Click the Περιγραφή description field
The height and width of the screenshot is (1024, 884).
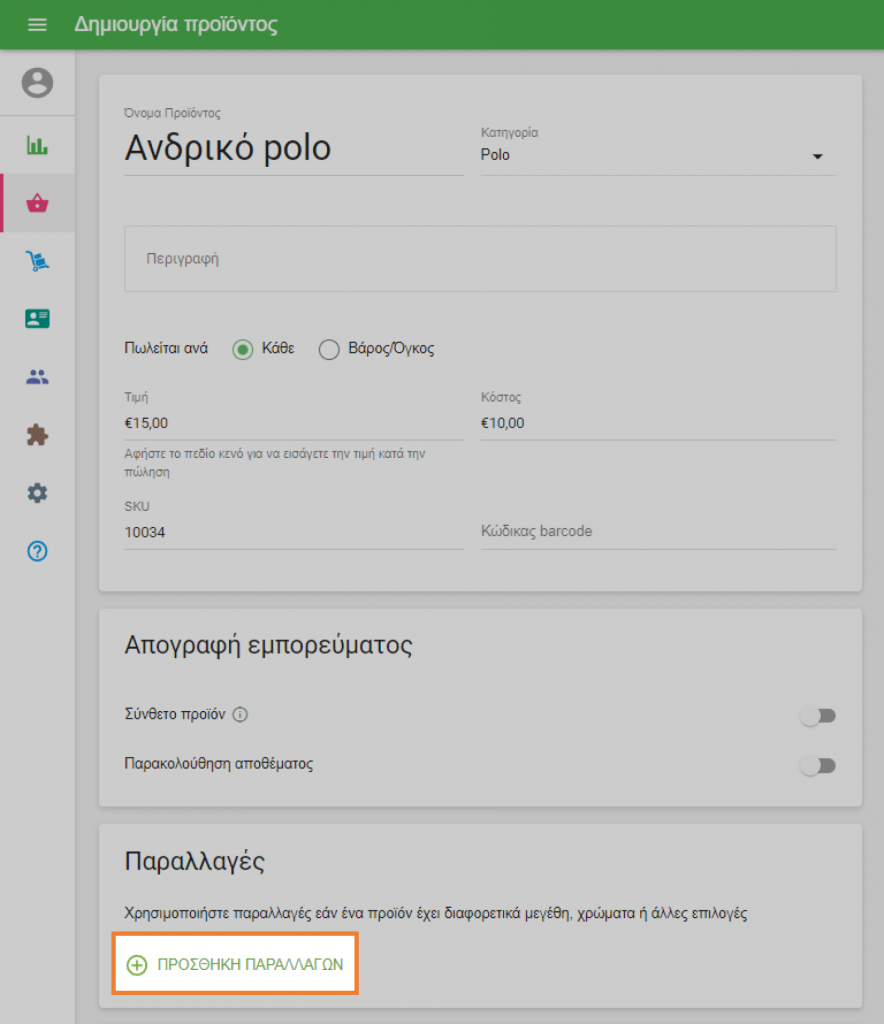click(x=480, y=258)
